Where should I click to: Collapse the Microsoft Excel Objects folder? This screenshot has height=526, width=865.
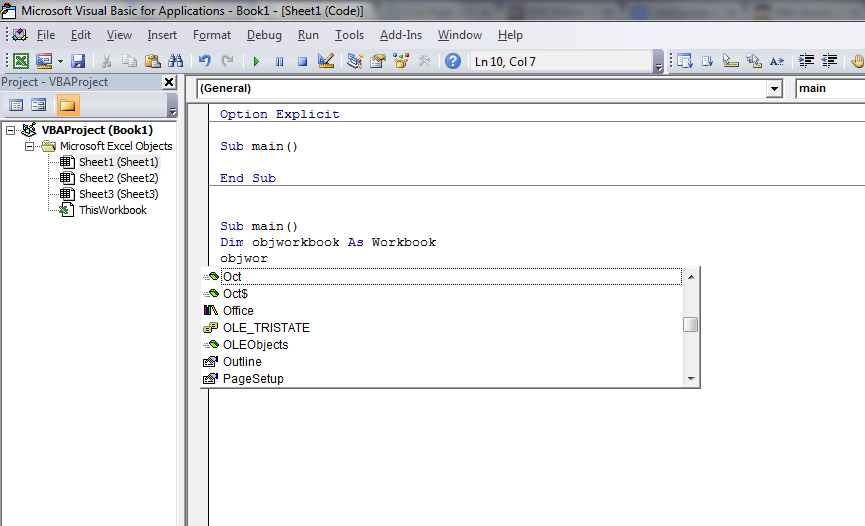coord(29,146)
